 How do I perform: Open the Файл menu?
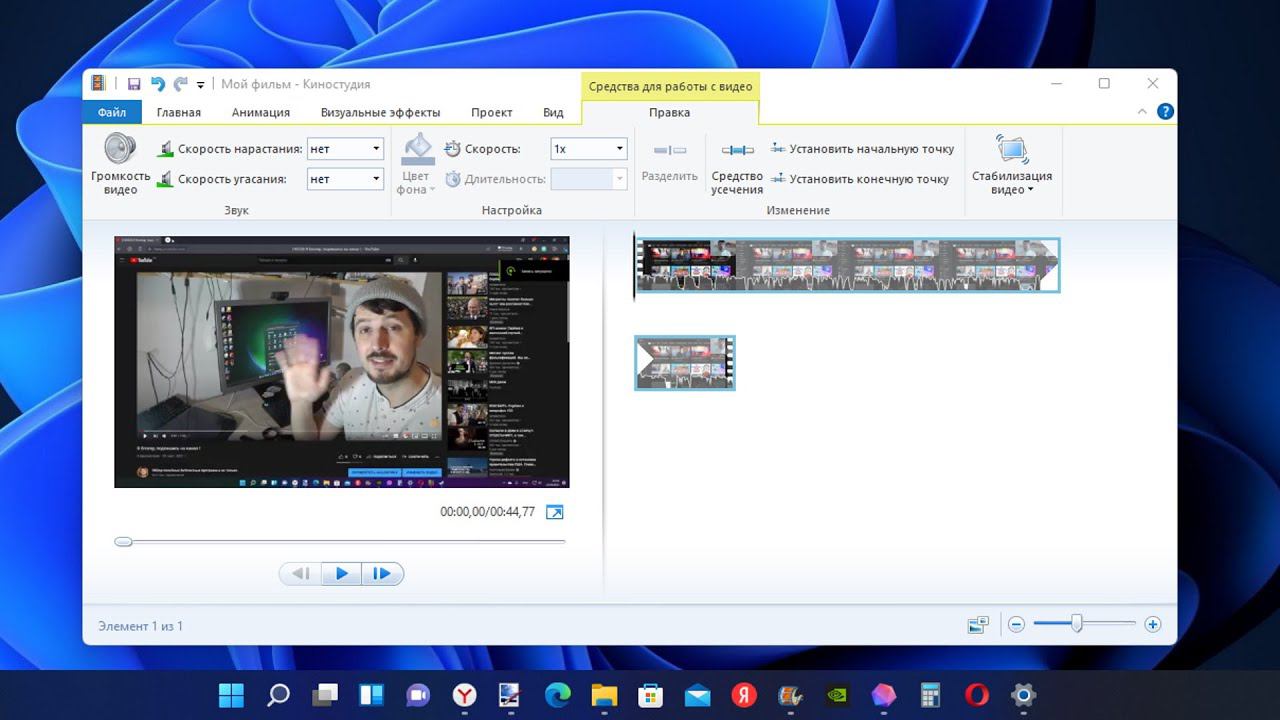tap(111, 113)
